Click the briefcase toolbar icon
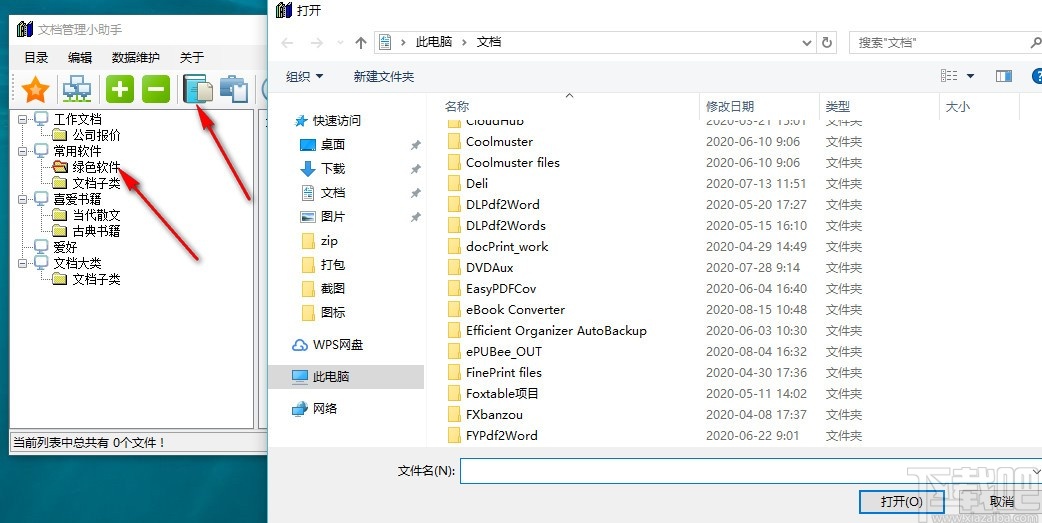 (x=234, y=90)
